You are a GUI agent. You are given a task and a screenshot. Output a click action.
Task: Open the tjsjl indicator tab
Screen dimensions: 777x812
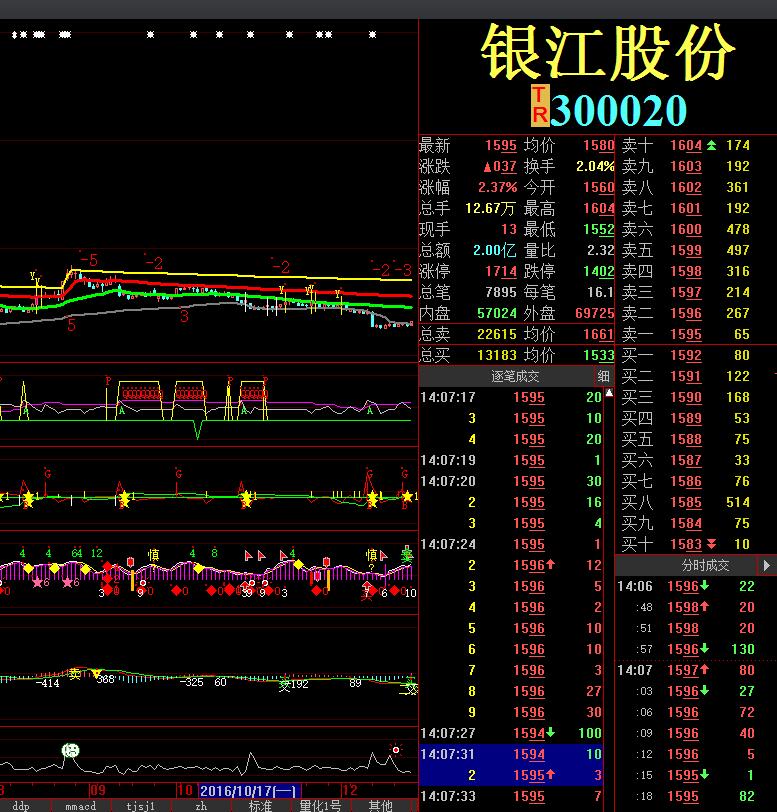click(141, 806)
